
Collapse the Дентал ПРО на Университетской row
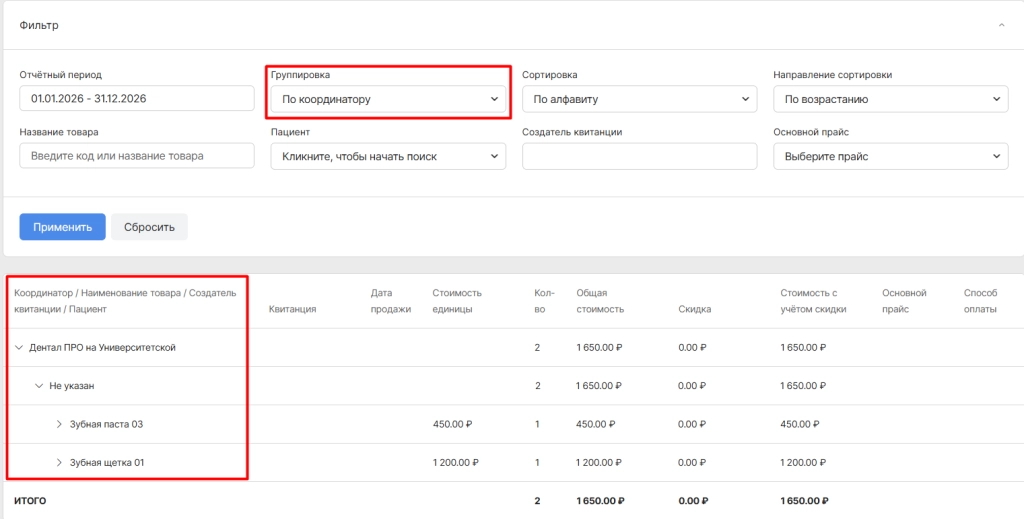(19, 348)
